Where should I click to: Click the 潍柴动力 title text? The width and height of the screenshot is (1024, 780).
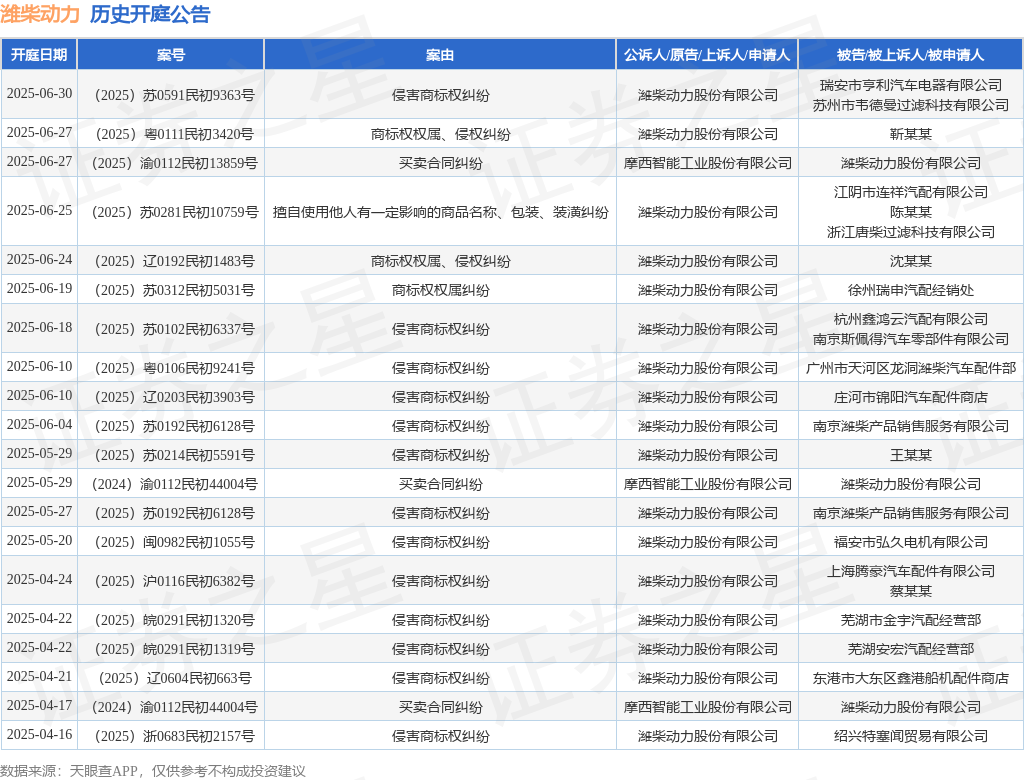click(40, 14)
